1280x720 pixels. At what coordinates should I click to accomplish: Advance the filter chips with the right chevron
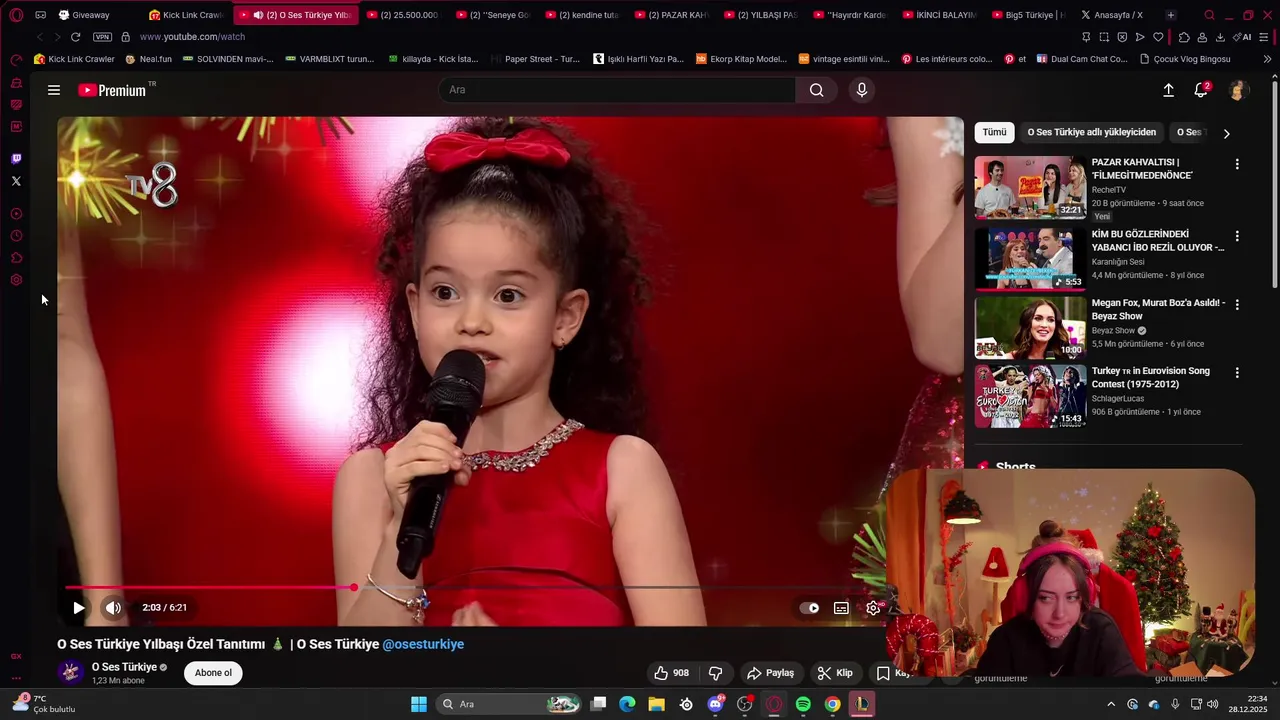(x=1226, y=133)
